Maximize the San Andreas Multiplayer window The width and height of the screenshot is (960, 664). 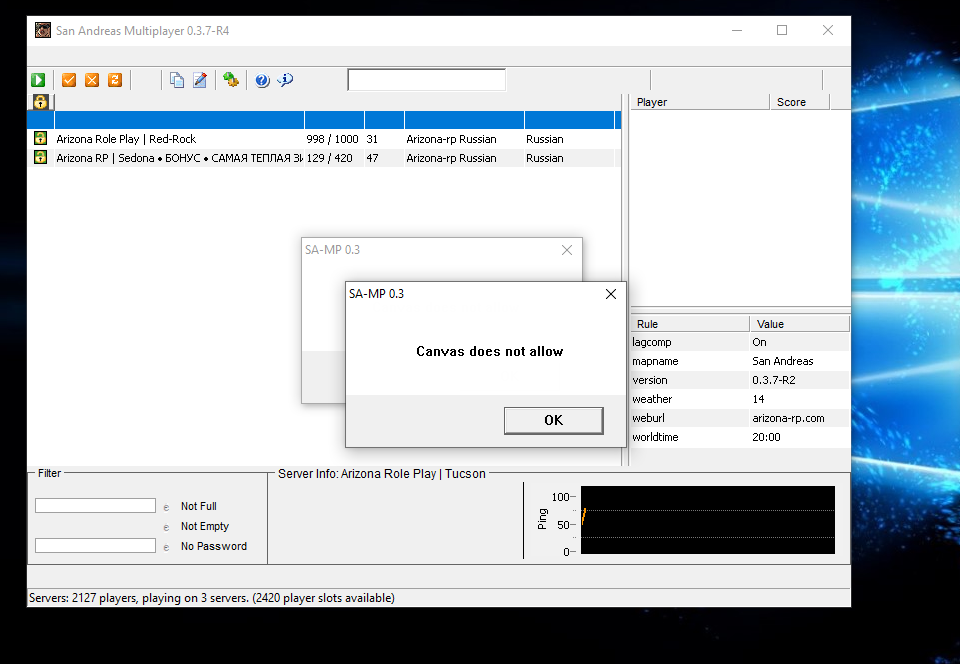click(782, 30)
